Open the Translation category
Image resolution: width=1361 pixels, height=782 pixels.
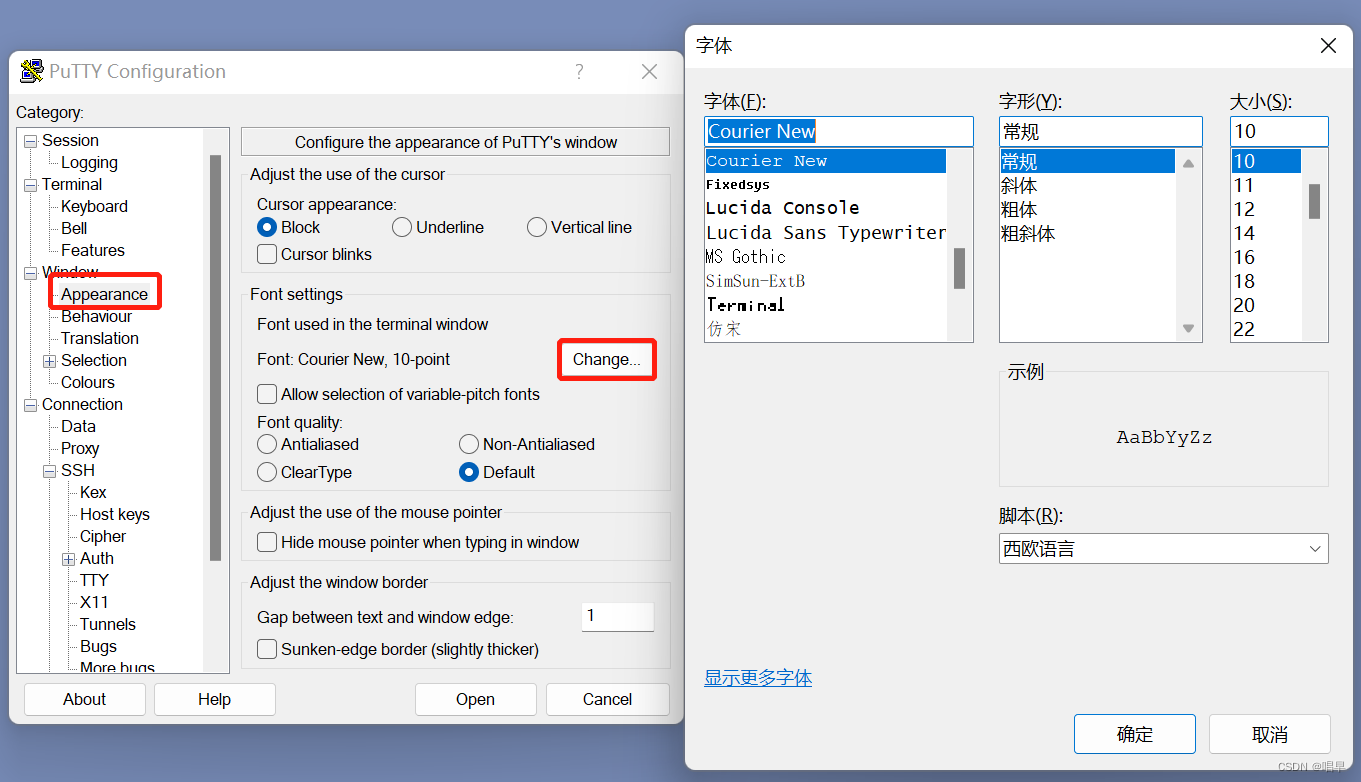coord(100,338)
